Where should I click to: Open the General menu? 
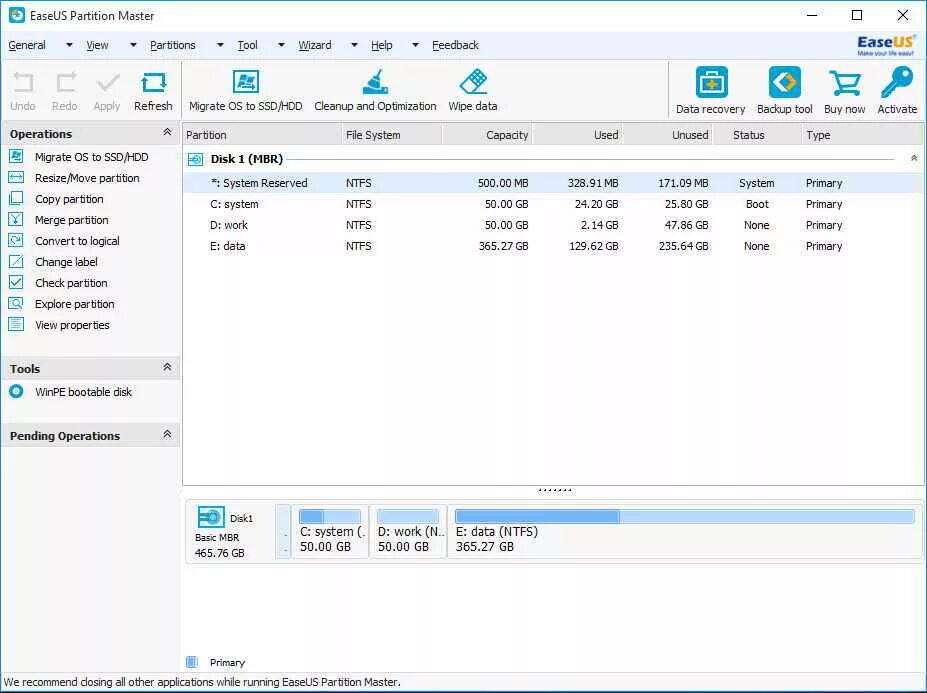point(27,45)
